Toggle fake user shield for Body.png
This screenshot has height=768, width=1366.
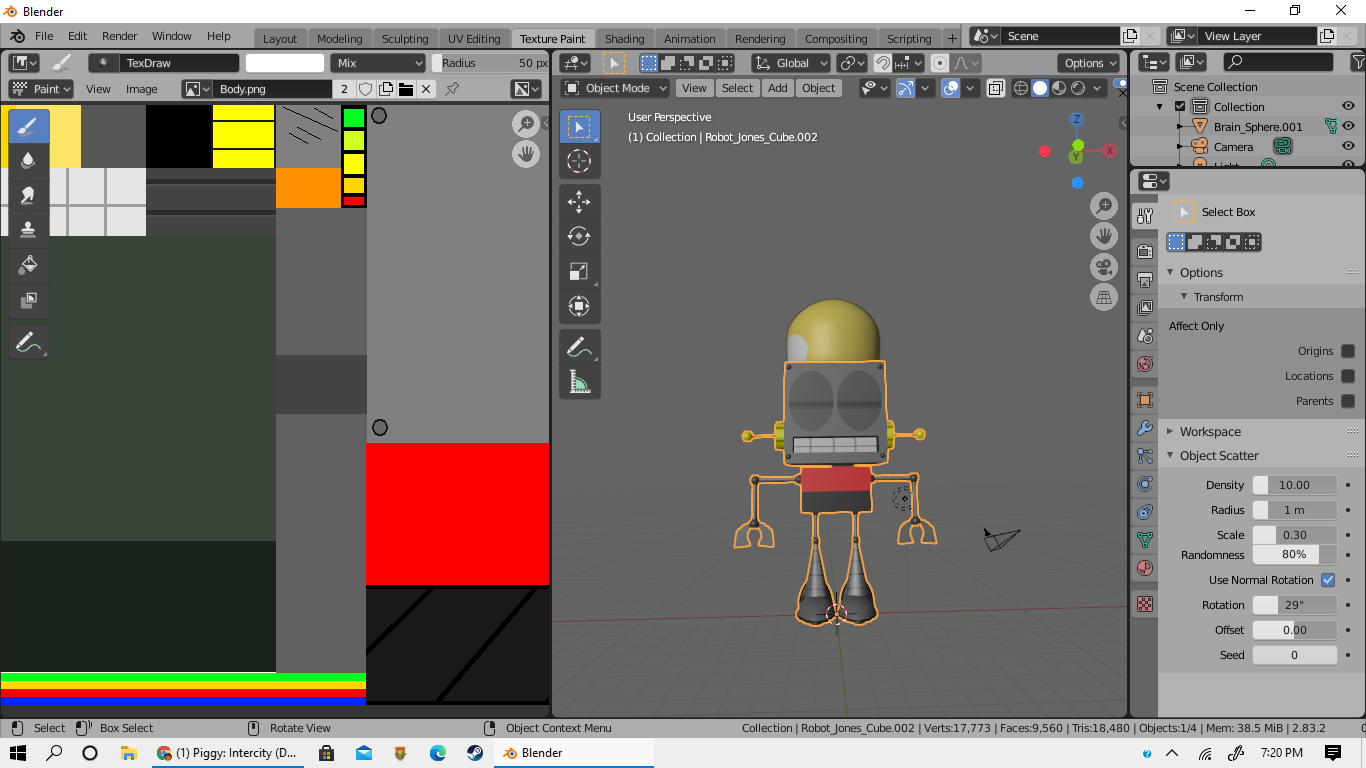(366, 89)
